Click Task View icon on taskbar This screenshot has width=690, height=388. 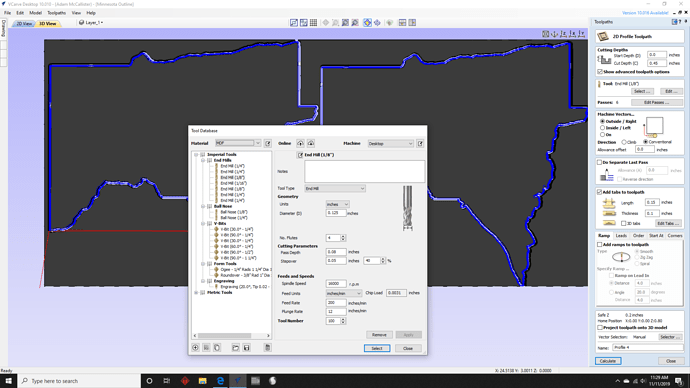click(x=167, y=381)
